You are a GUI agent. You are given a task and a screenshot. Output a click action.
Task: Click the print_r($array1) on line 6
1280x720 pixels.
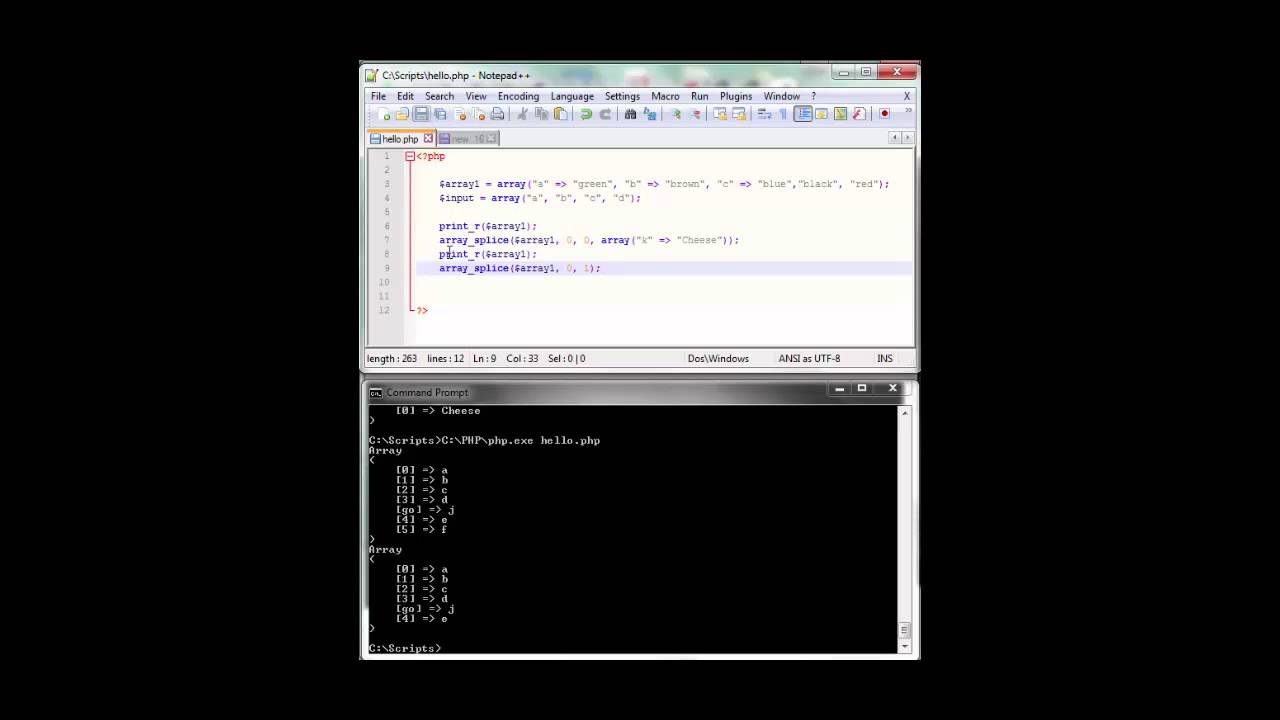pos(488,226)
